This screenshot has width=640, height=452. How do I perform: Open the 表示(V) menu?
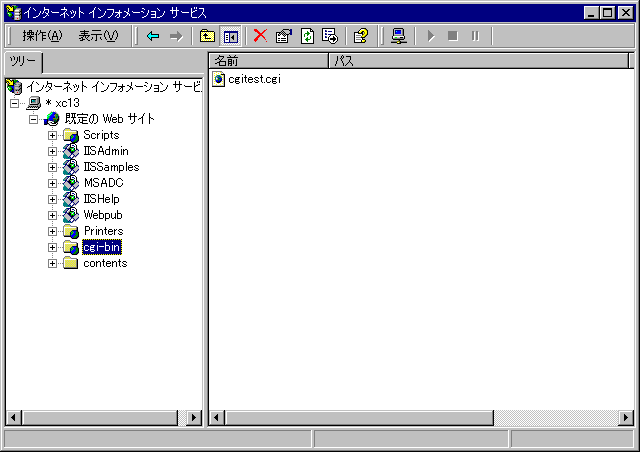point(98,36)
